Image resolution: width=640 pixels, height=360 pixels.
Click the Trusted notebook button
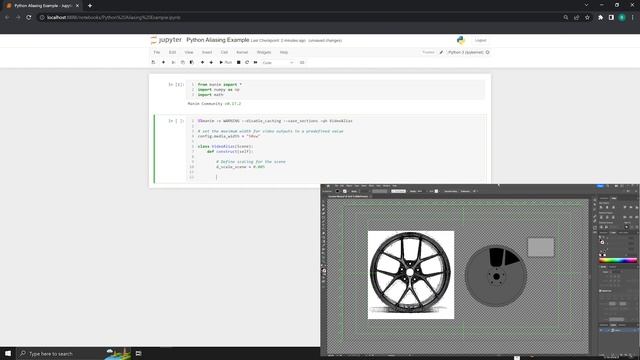428,52
